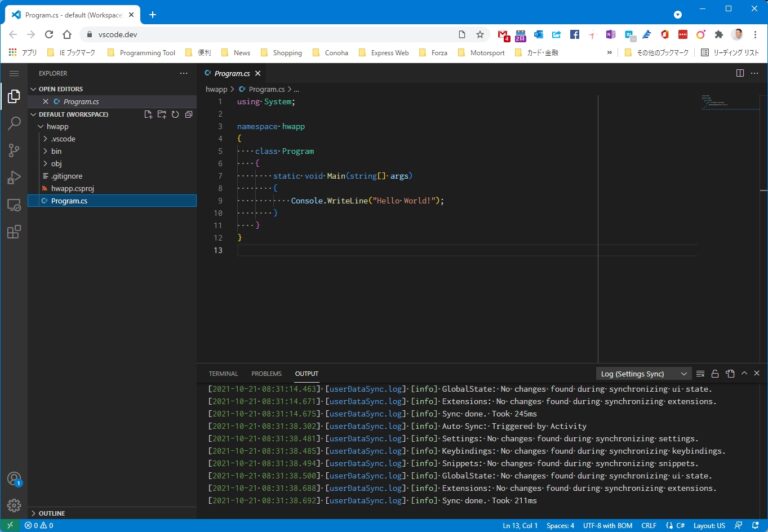
Task: Maximize the panel size with chevron
Action: [x=744, y=373]
